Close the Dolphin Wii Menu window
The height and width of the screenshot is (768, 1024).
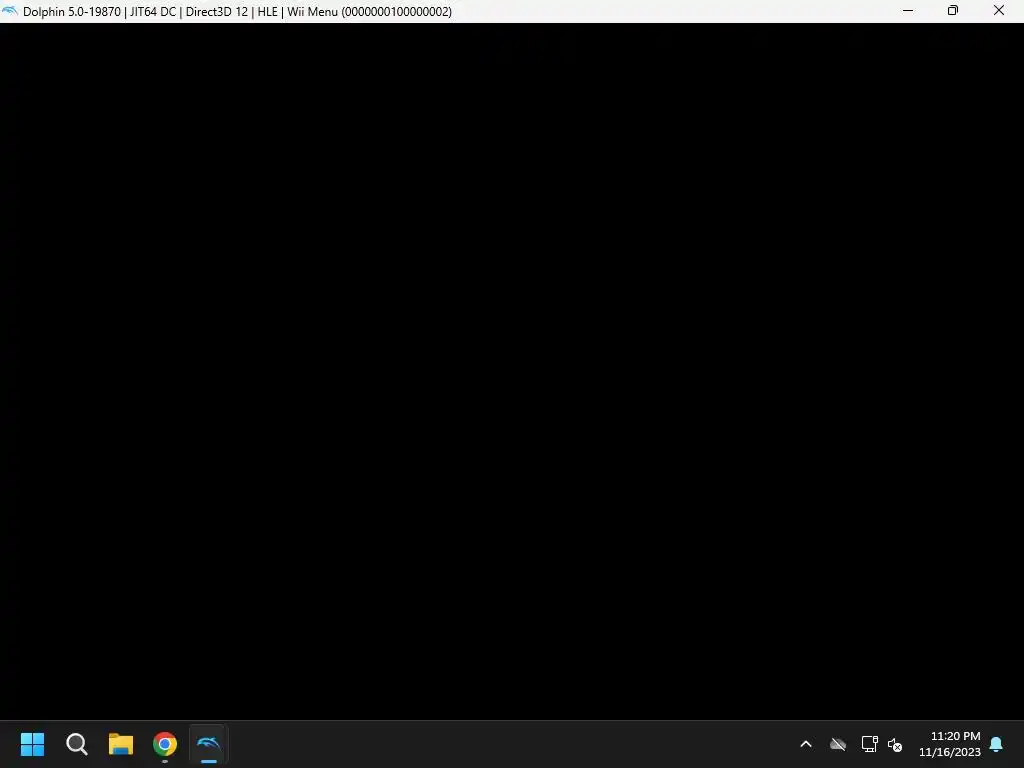pos(999,10)
